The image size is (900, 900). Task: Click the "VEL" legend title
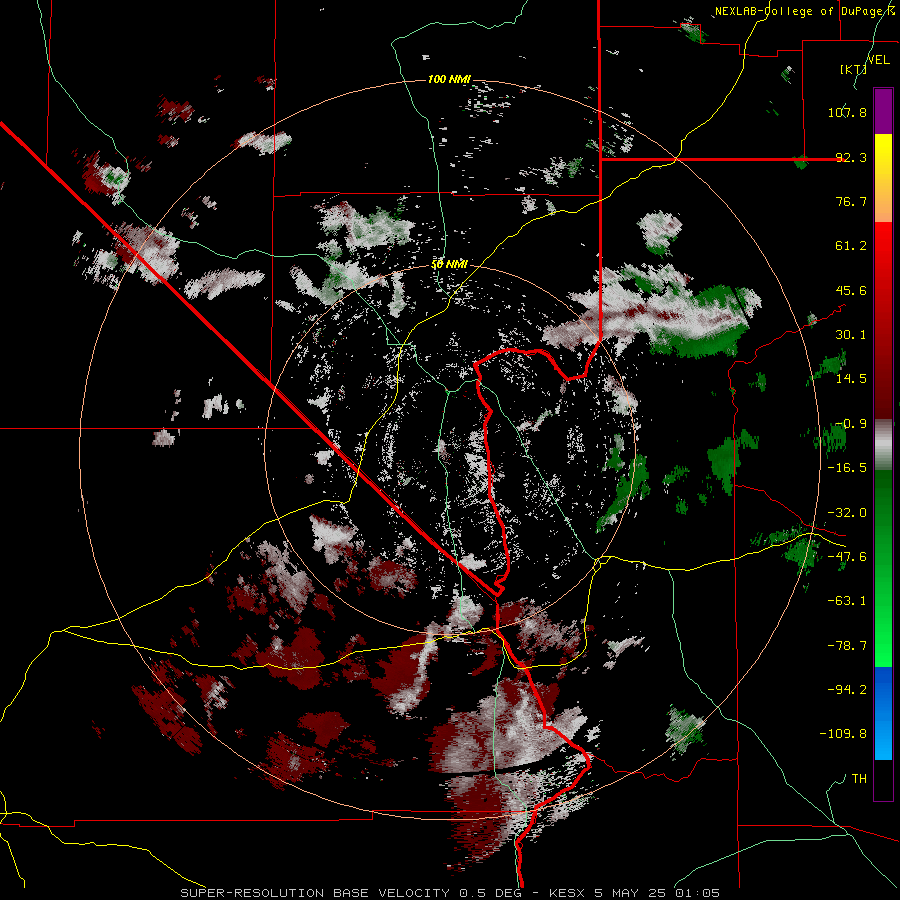click(878, 60)
